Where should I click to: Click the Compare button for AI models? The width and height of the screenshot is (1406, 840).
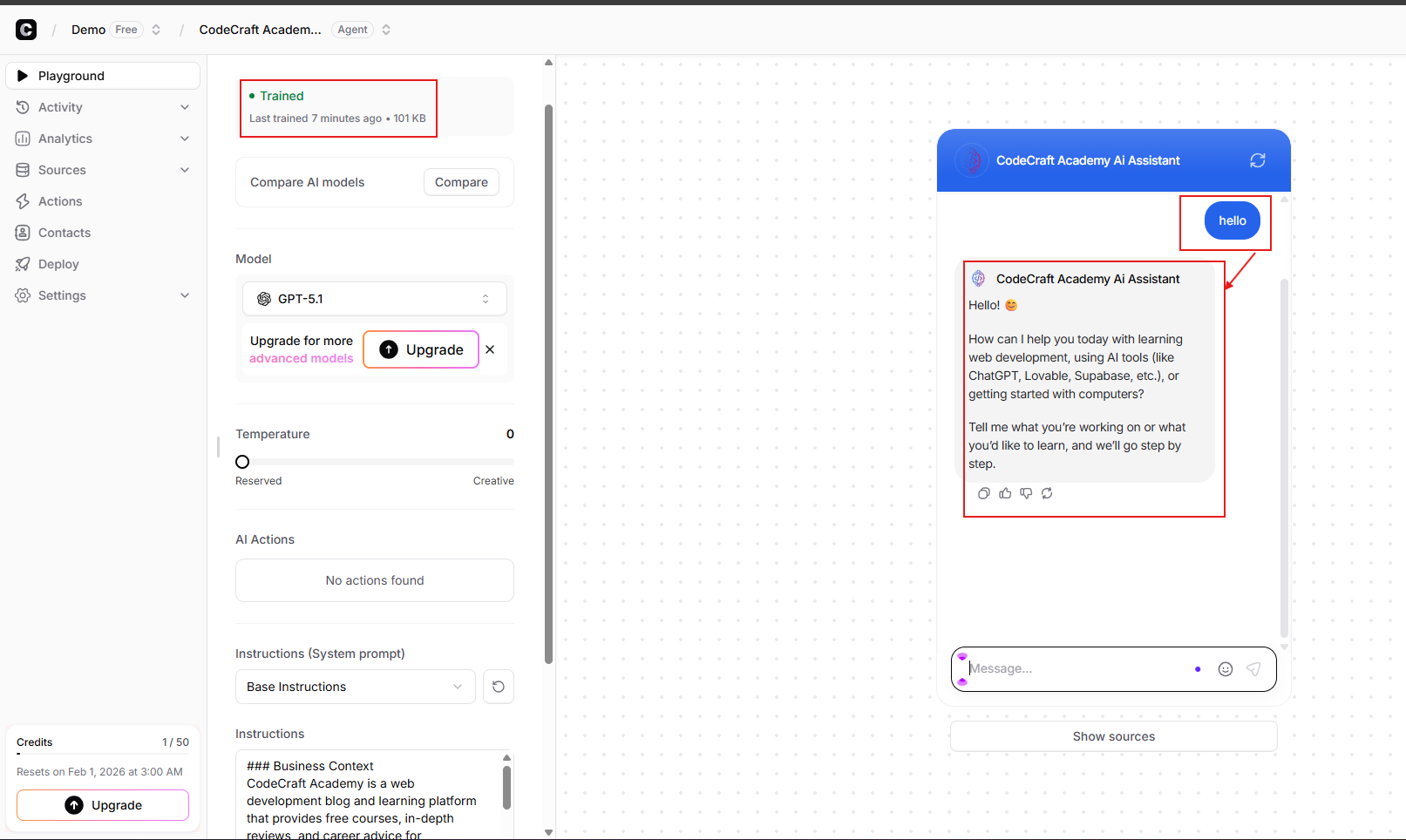[461, 182]
